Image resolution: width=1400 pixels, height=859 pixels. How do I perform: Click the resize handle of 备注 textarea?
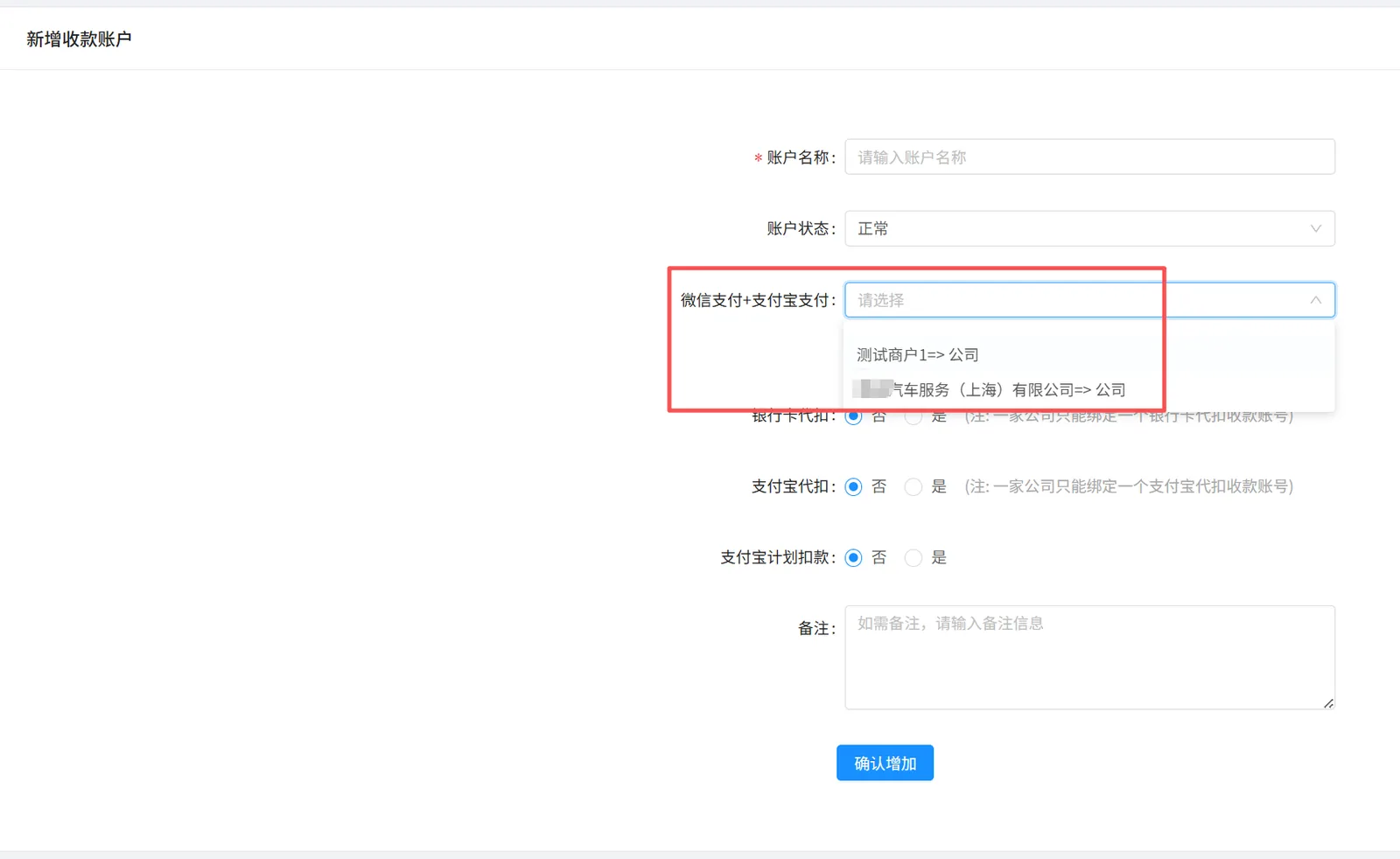(1328, 702)
